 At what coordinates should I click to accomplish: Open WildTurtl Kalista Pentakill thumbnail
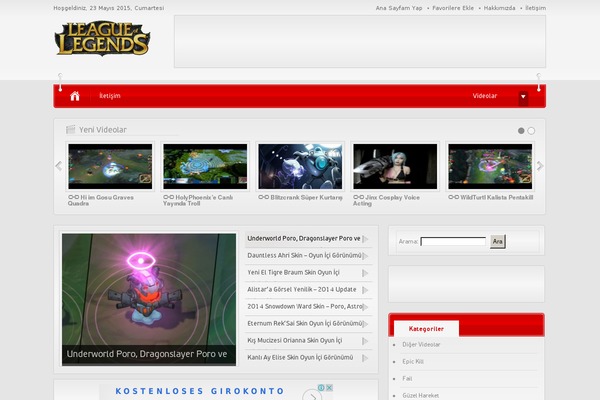tap(490, 167)
